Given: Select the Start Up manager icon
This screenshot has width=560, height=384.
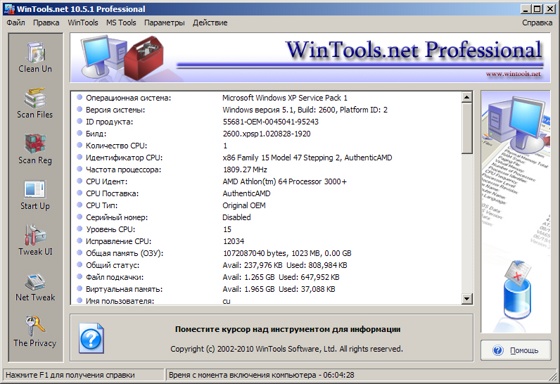Looking at the screenshot, I should click(35, 195).
